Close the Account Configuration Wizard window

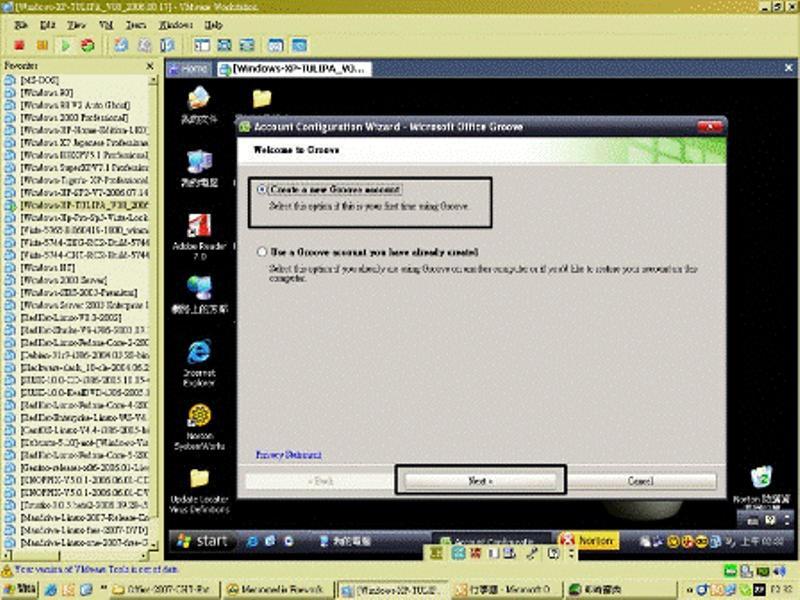point(710,127)
